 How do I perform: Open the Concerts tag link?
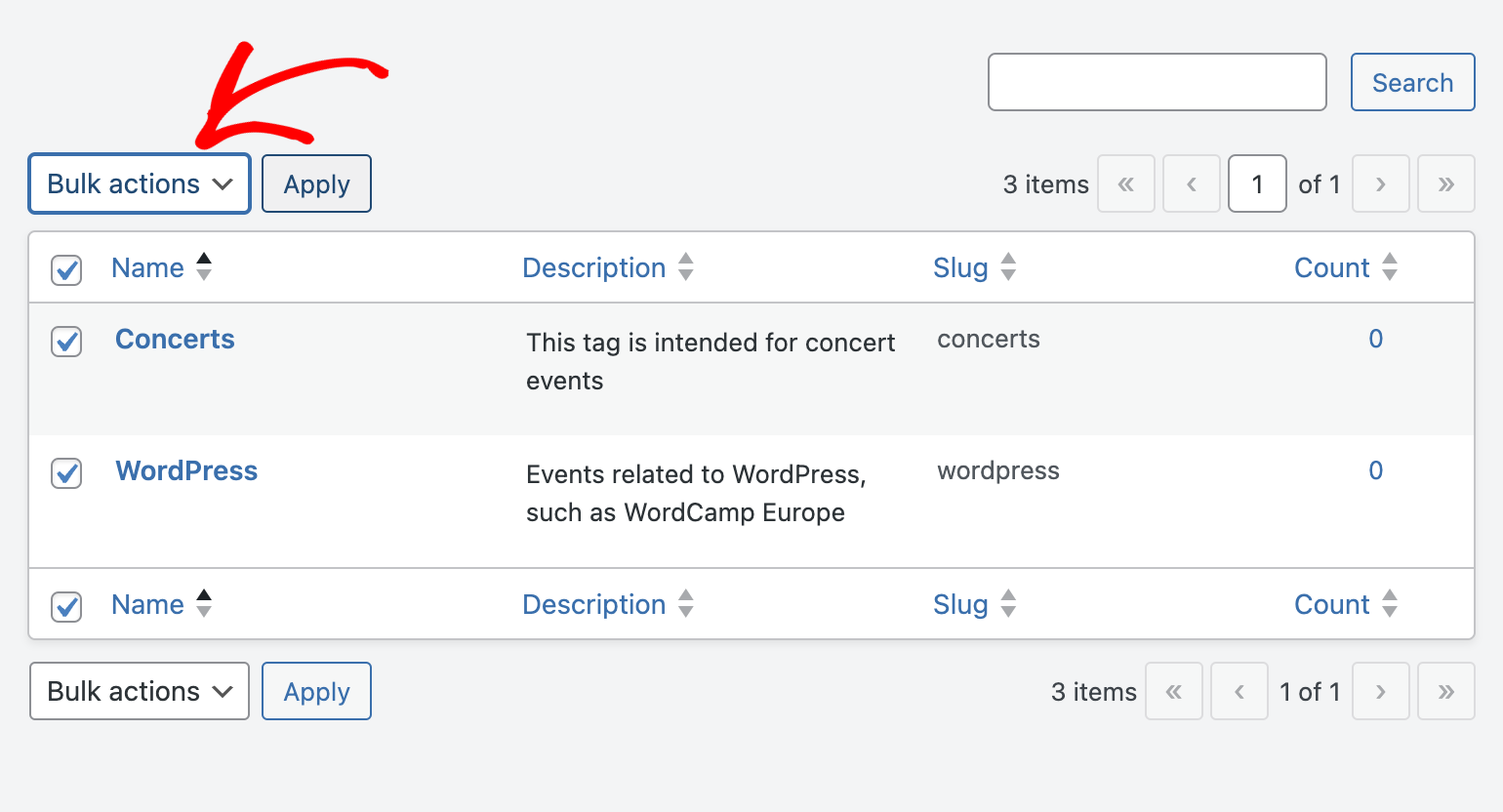[175, 339]
